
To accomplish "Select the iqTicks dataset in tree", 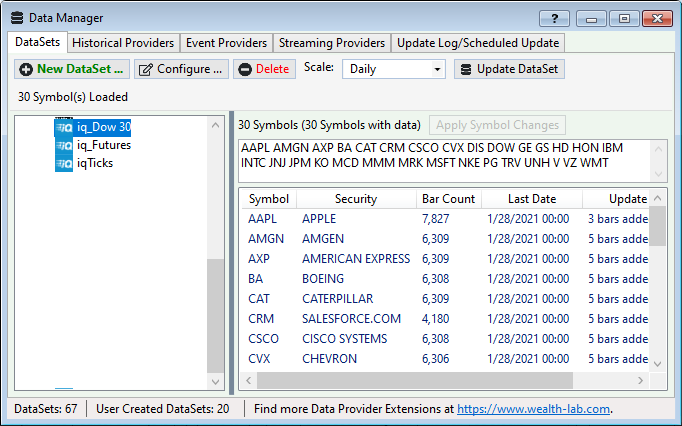I will click(94, 162).
